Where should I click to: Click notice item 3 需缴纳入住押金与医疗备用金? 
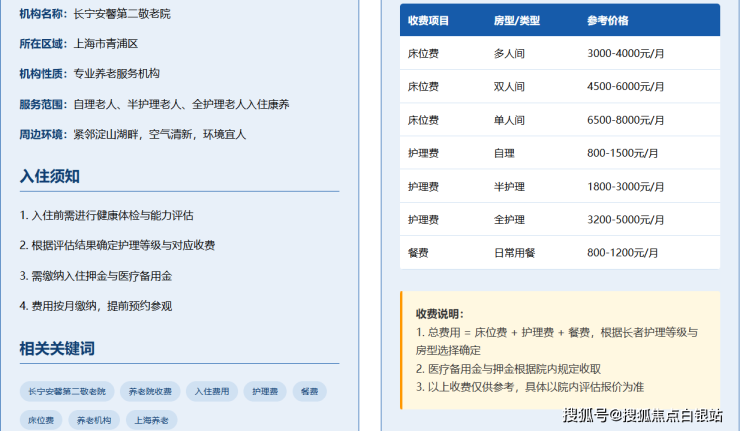point(96,276)
